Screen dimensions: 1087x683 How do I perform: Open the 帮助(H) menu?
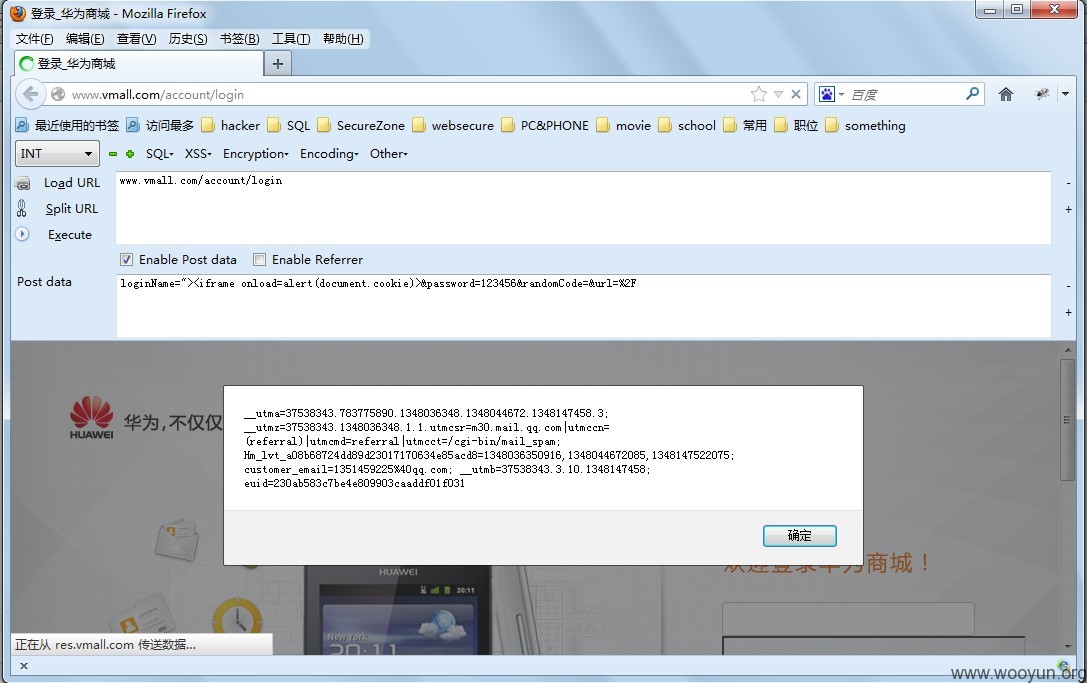pos(343,39)
